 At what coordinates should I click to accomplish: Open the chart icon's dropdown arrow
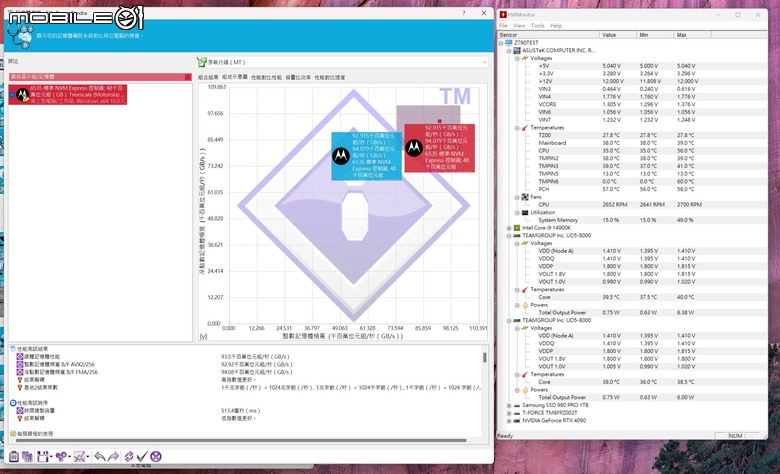tap(88, 457)
